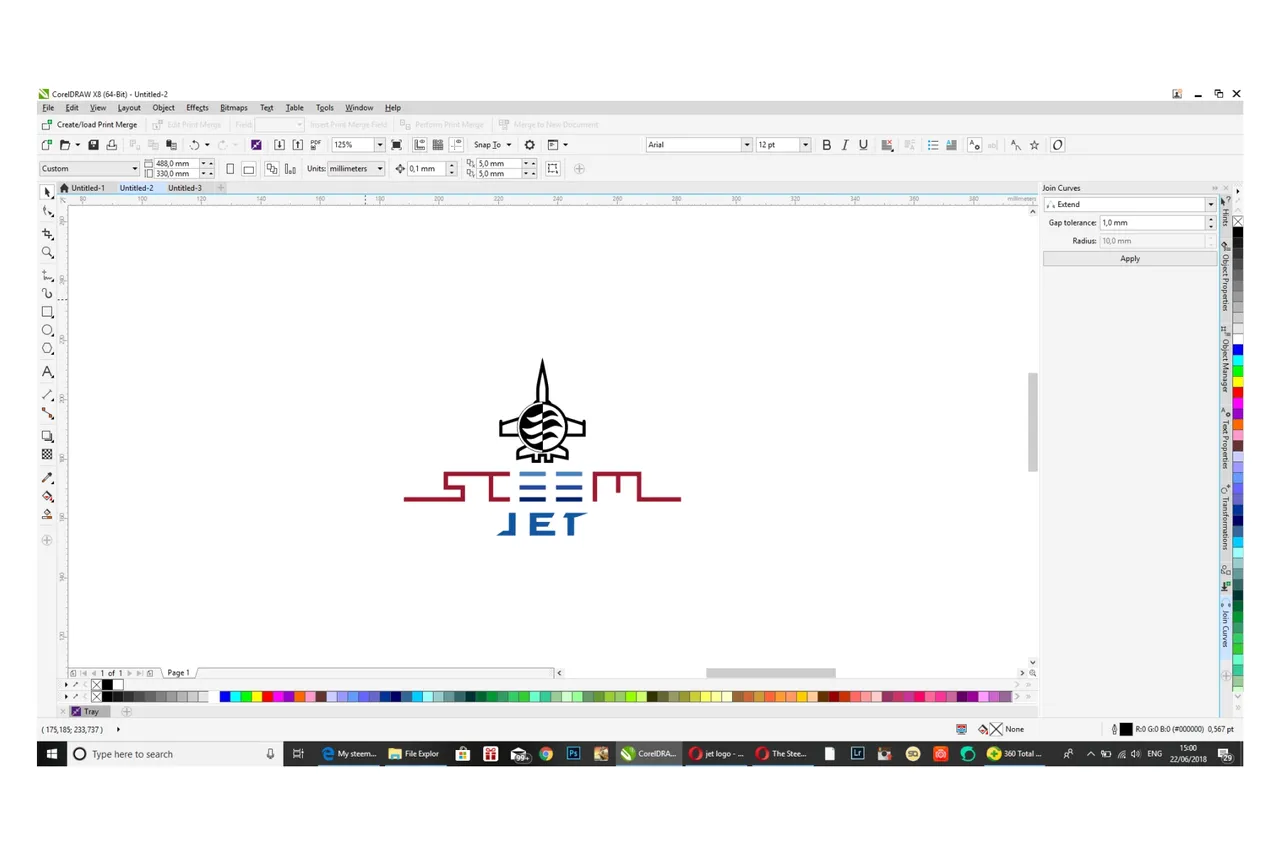Click the Print icon
Image resolution: width=1280 pixels, height=854 pixels.
coord(111,145)
